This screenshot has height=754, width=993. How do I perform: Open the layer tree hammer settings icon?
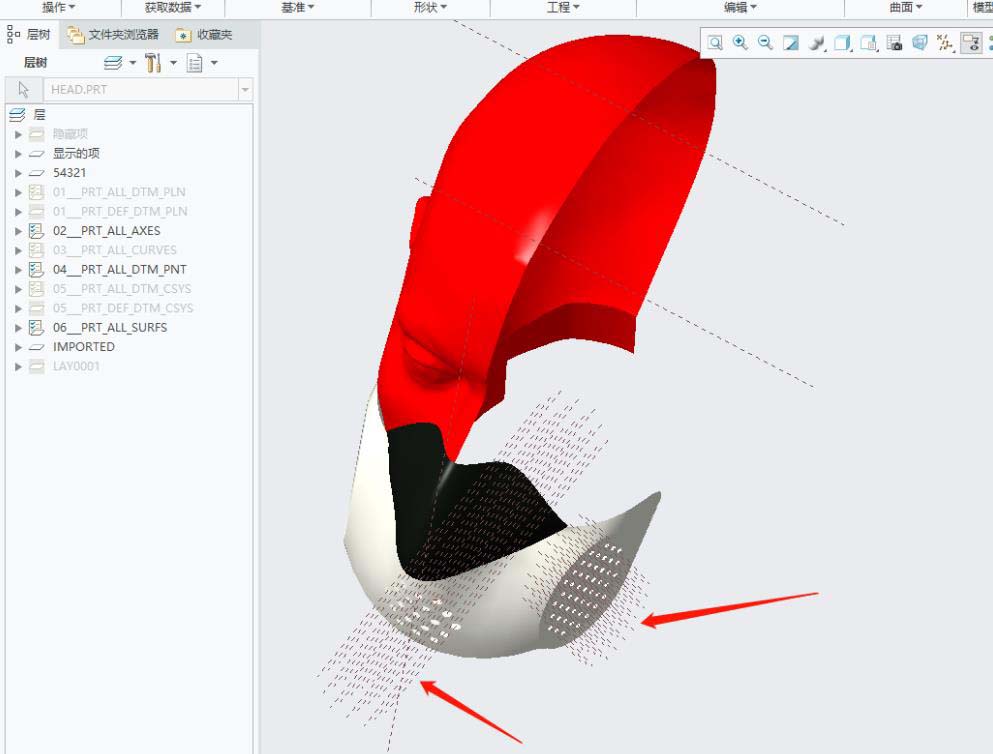[153, 63]
